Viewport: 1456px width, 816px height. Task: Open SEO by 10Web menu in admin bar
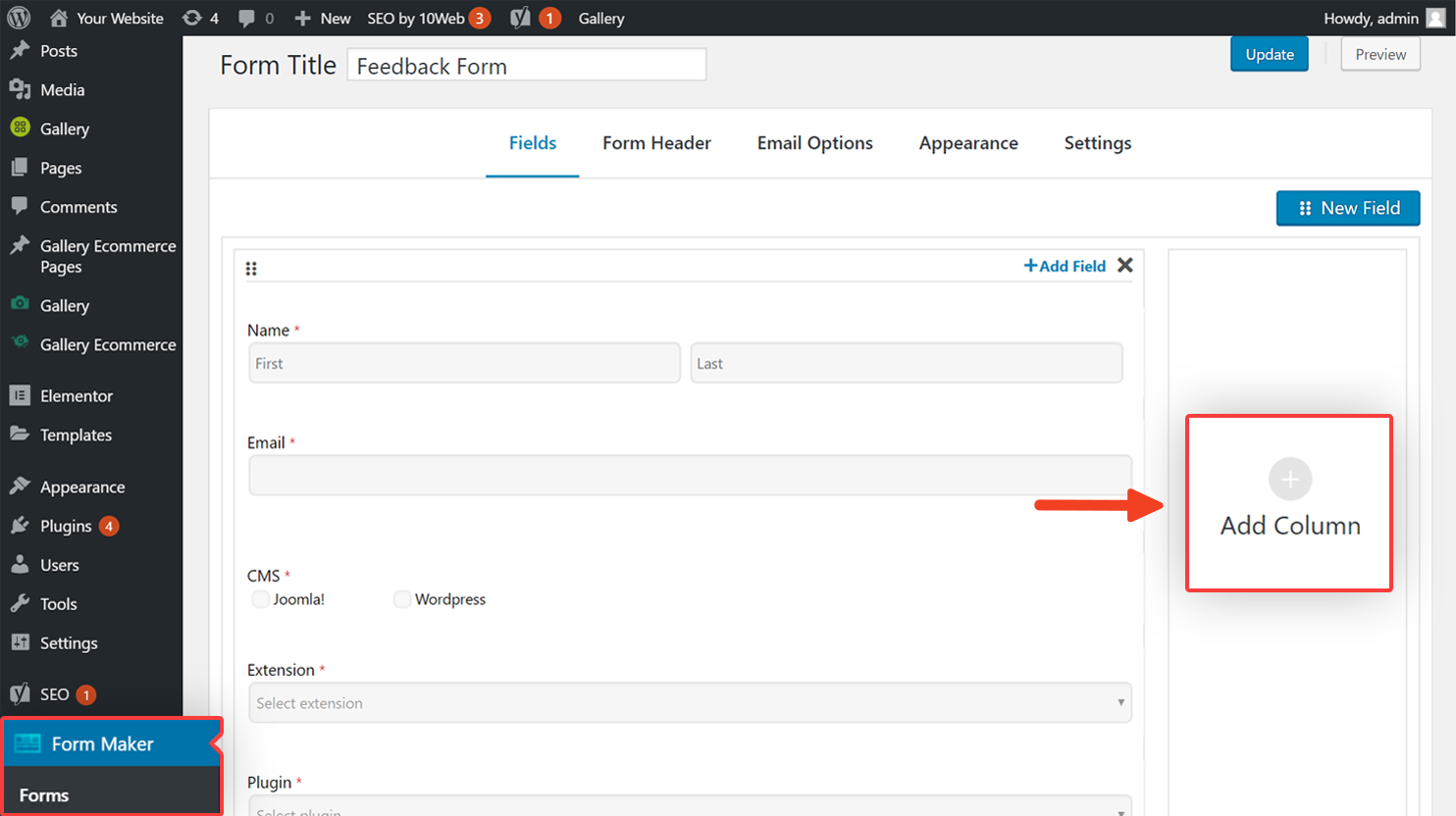point(428,19)
